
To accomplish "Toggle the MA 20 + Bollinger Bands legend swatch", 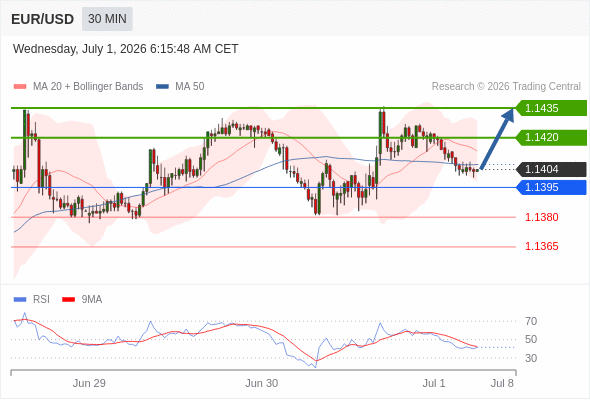I will tap(20, 87).
